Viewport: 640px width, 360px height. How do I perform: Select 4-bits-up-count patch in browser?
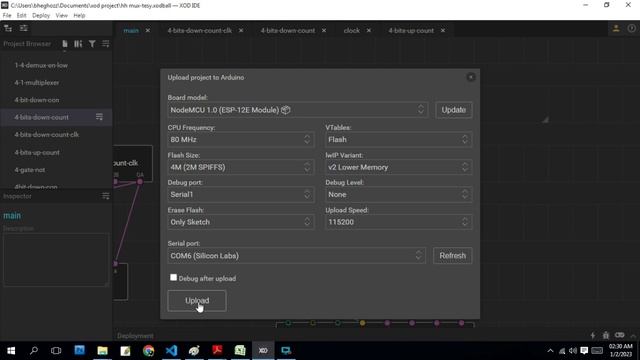click(37, 153)
